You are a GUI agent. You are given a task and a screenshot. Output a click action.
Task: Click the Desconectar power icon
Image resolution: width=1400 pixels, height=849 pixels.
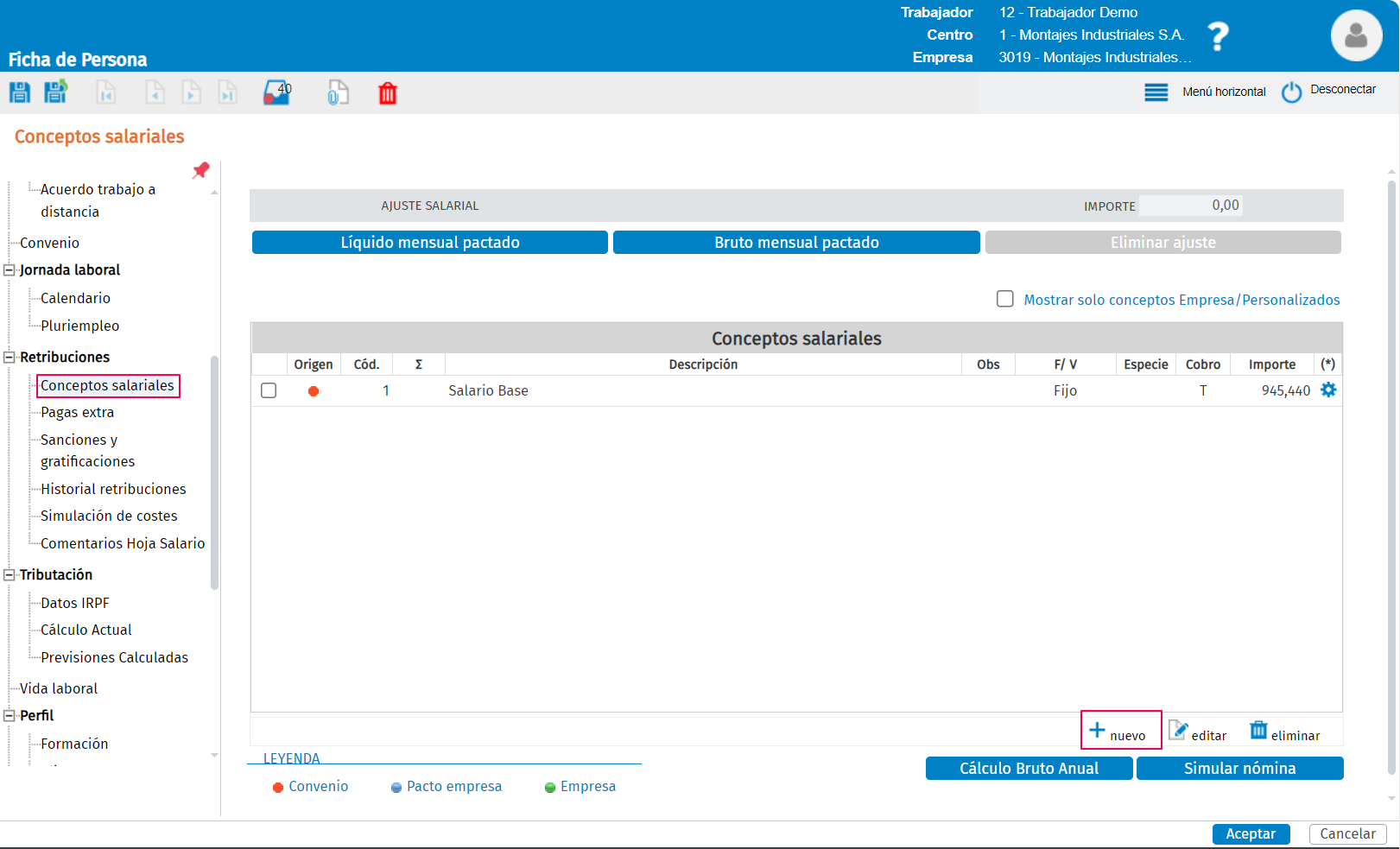click(x=1291, y=92)
